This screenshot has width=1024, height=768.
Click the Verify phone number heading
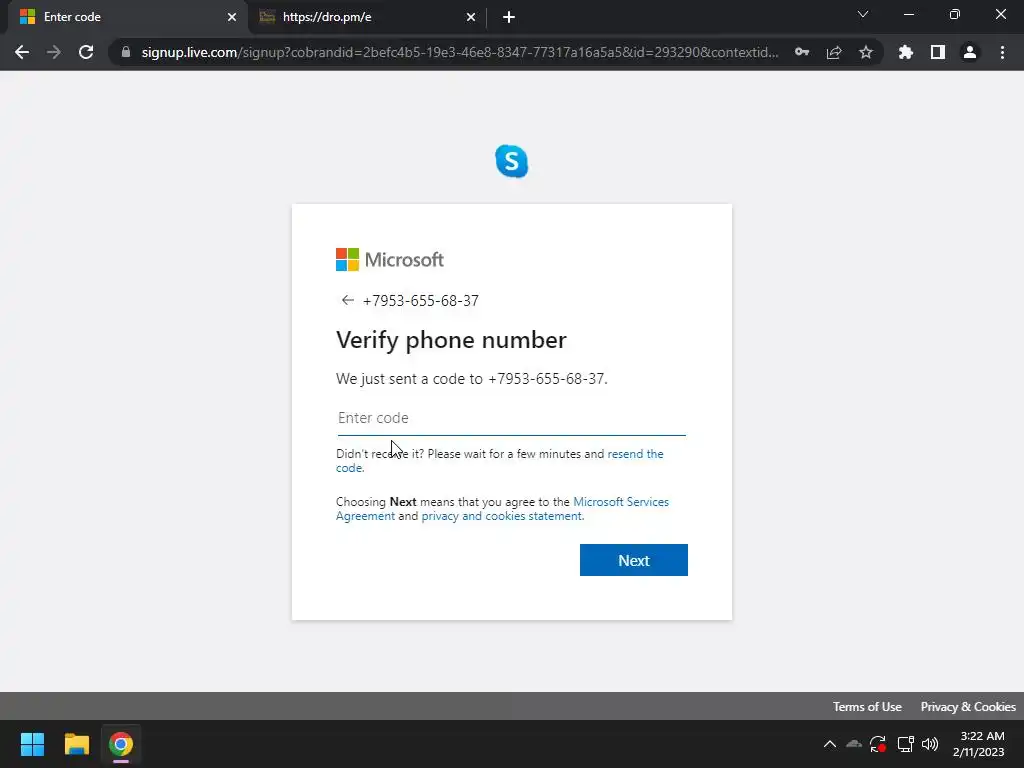451,340
